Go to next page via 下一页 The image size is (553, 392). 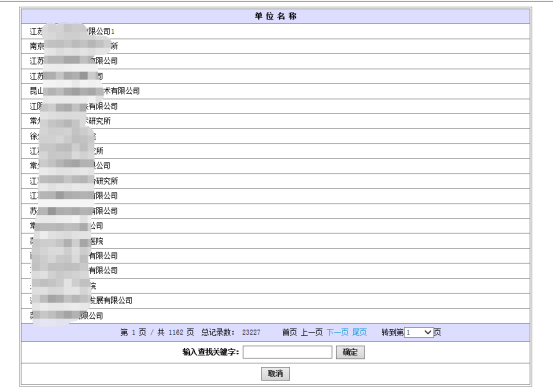337,332
